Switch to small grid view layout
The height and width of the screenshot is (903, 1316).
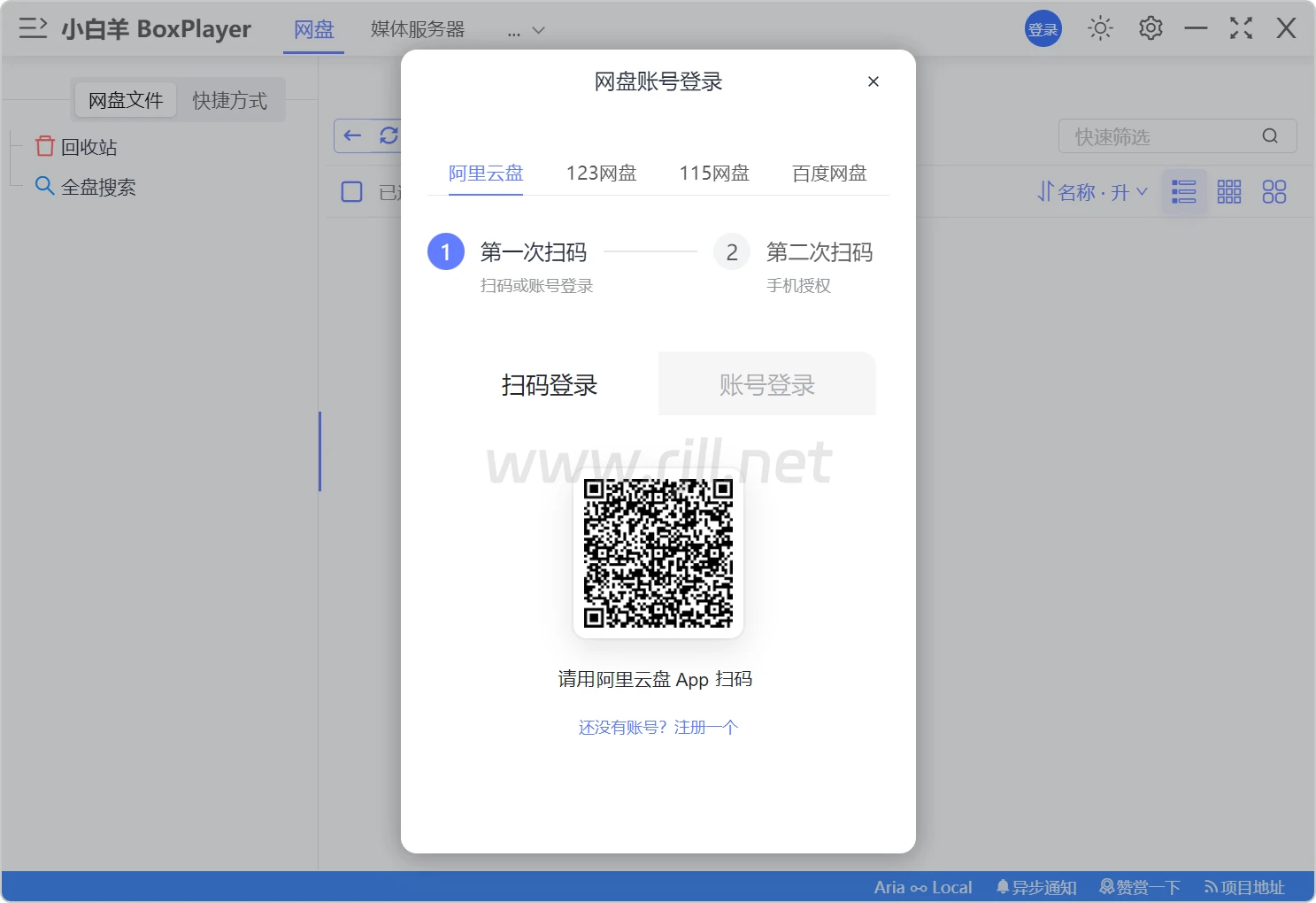(1229, 192)
